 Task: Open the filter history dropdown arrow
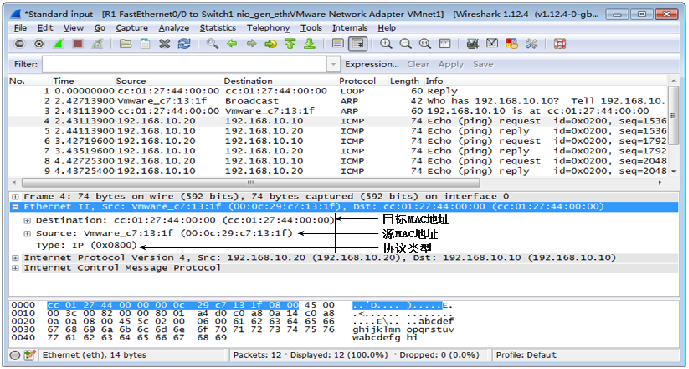pyautogui.click(x=334, y=64)
